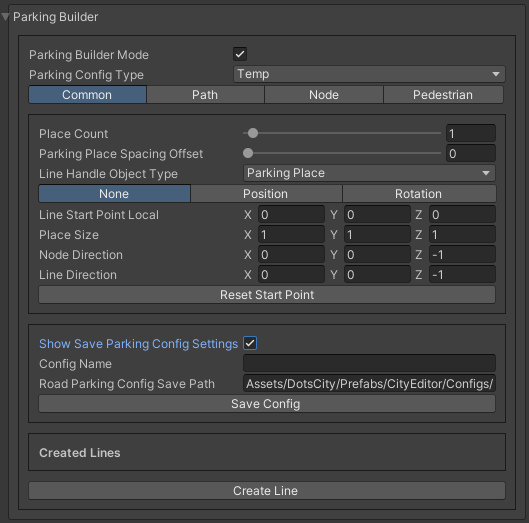529x523 pixels.
Task: Click the Show Save Parking Config Settings label
Action: pos(138,344)
